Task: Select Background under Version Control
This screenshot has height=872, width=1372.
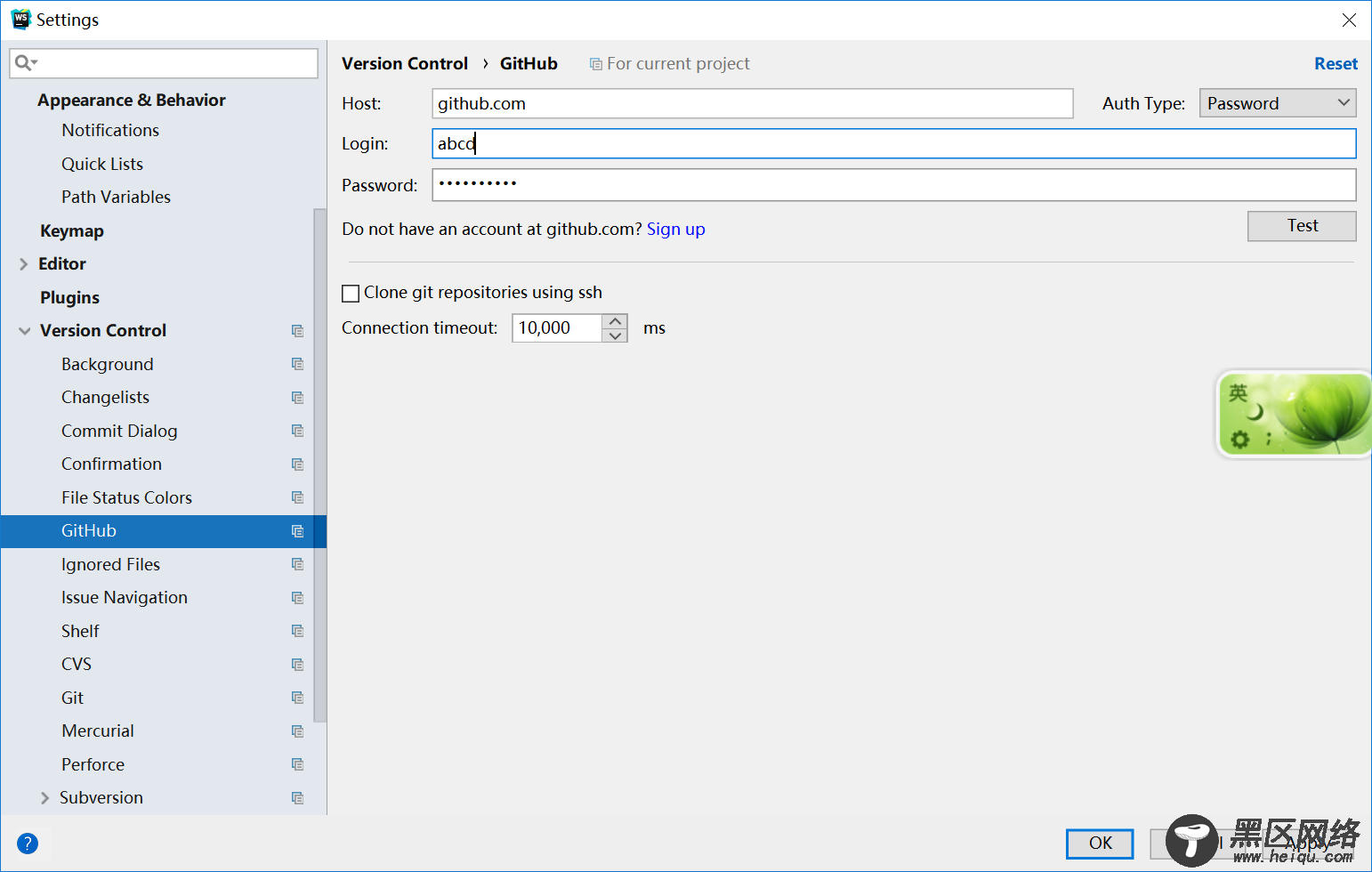Action: pyautogui.click(x=108, y=364)
